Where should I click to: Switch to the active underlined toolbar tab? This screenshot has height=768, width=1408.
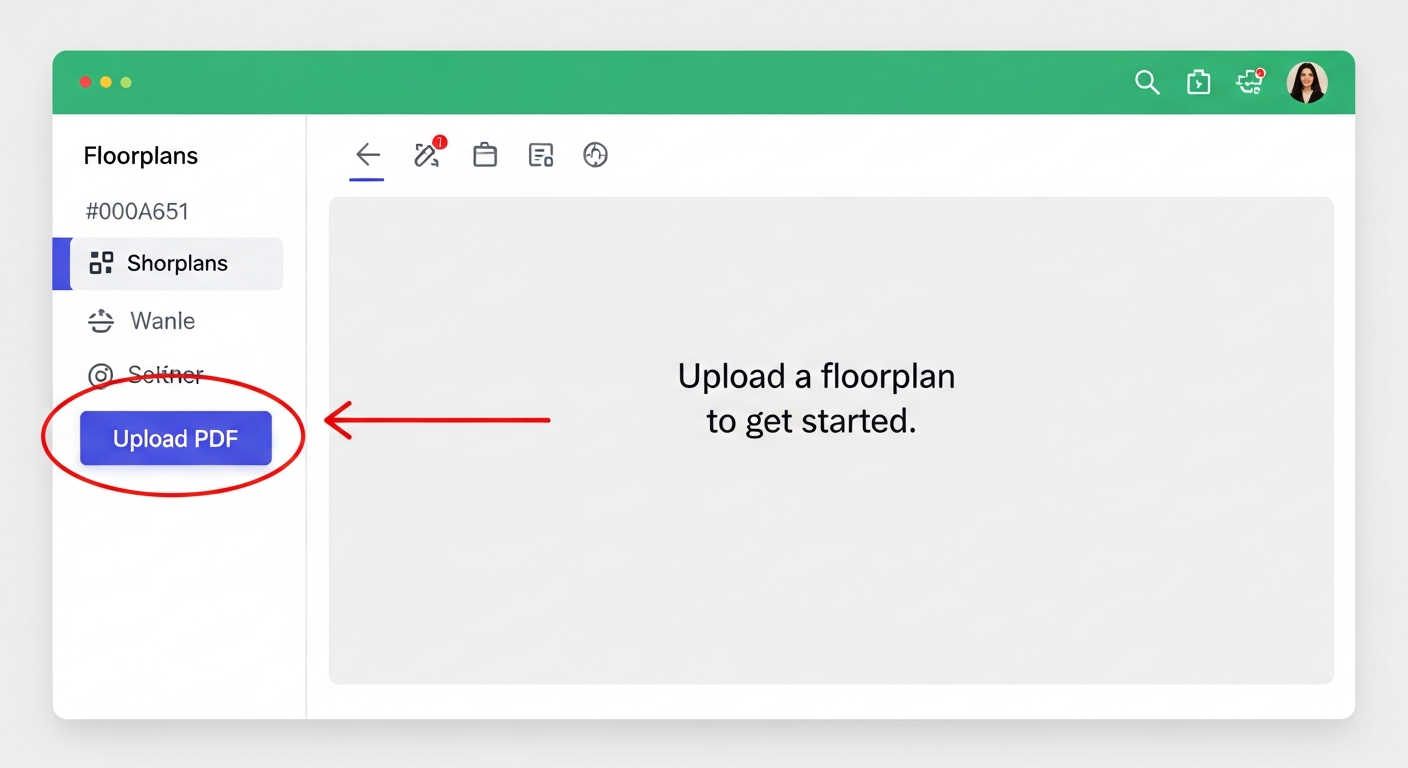[367, 155]
